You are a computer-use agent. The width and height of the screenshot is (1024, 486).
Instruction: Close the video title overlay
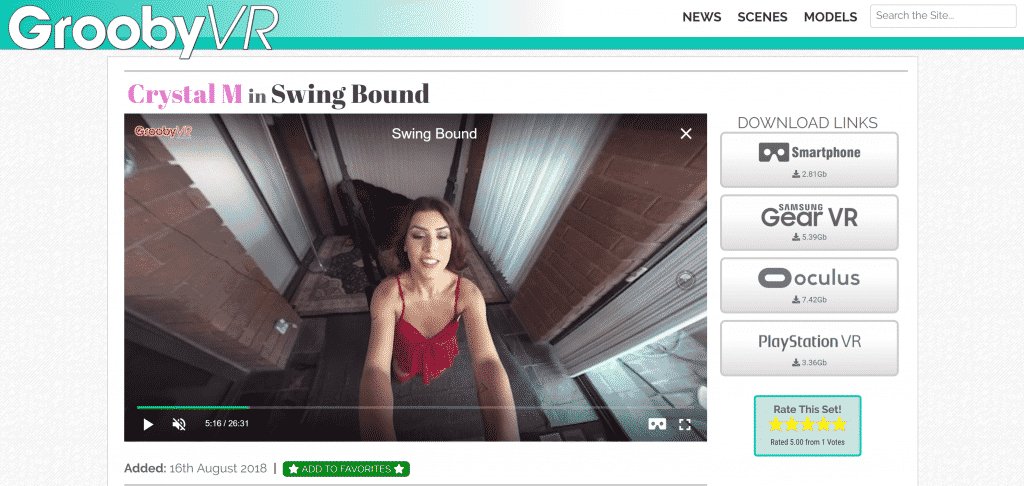point(686,134)
